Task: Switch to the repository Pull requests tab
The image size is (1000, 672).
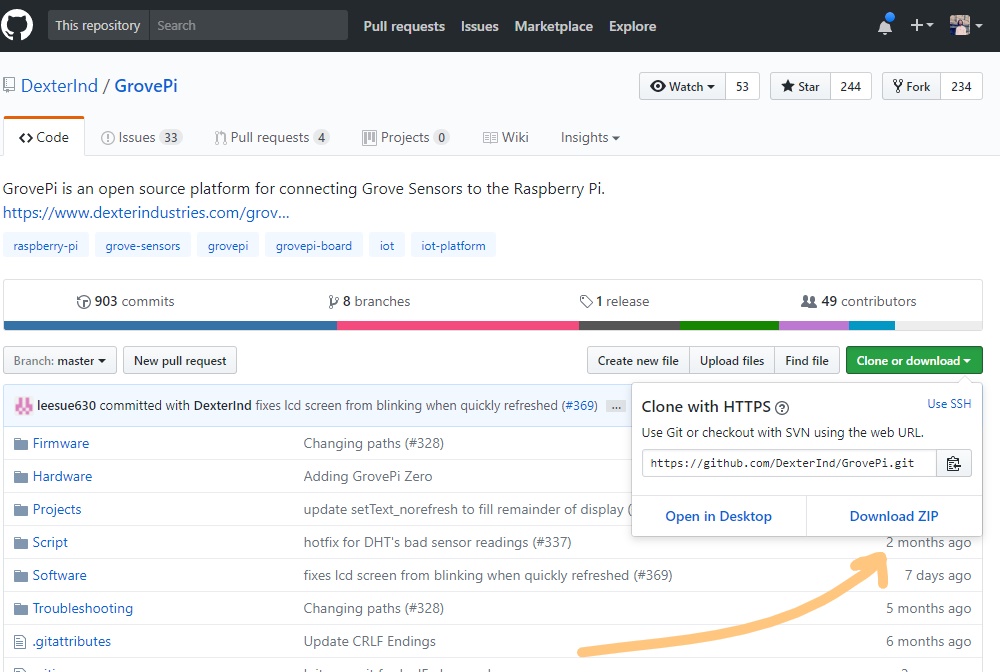Action: [x=272, y=137]
